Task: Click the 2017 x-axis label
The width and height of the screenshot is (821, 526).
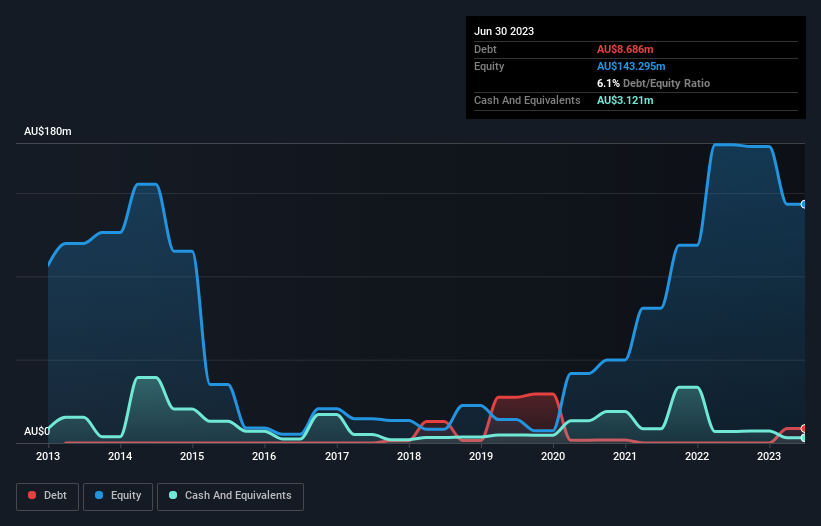Action: [x=337, y=456]
